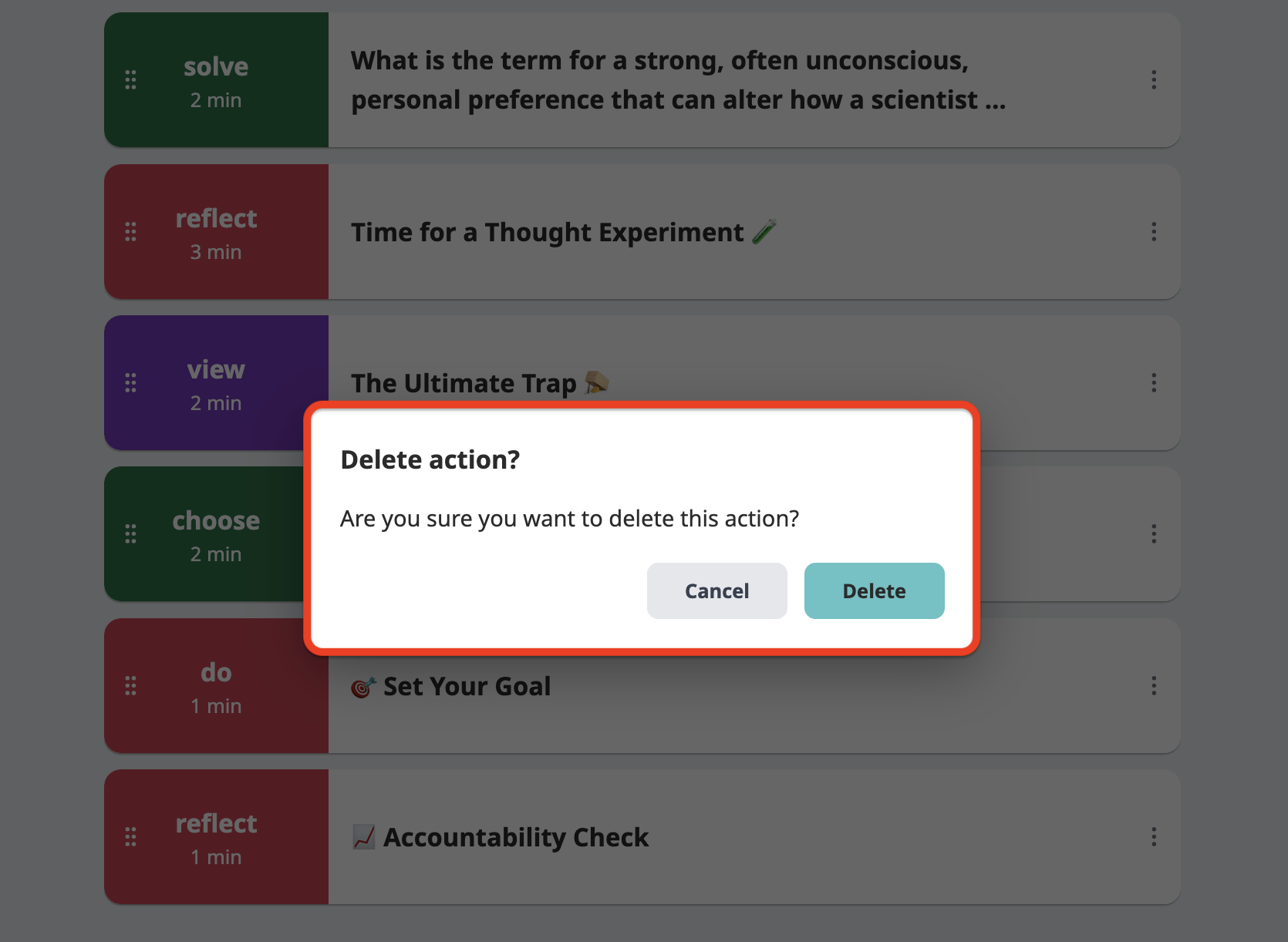Click drag handle on view 2 min action

(x=130, y=383)
